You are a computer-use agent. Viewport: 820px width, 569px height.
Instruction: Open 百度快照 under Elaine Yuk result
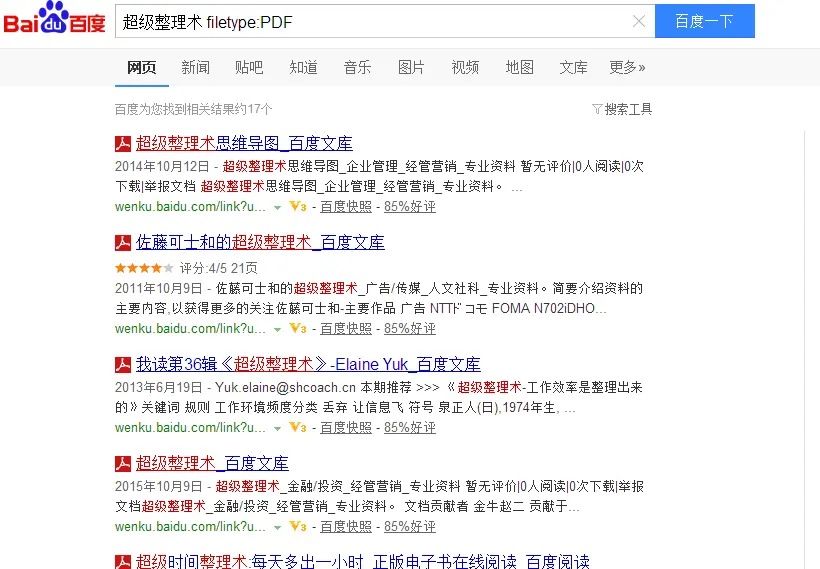(x=346, y=427)
